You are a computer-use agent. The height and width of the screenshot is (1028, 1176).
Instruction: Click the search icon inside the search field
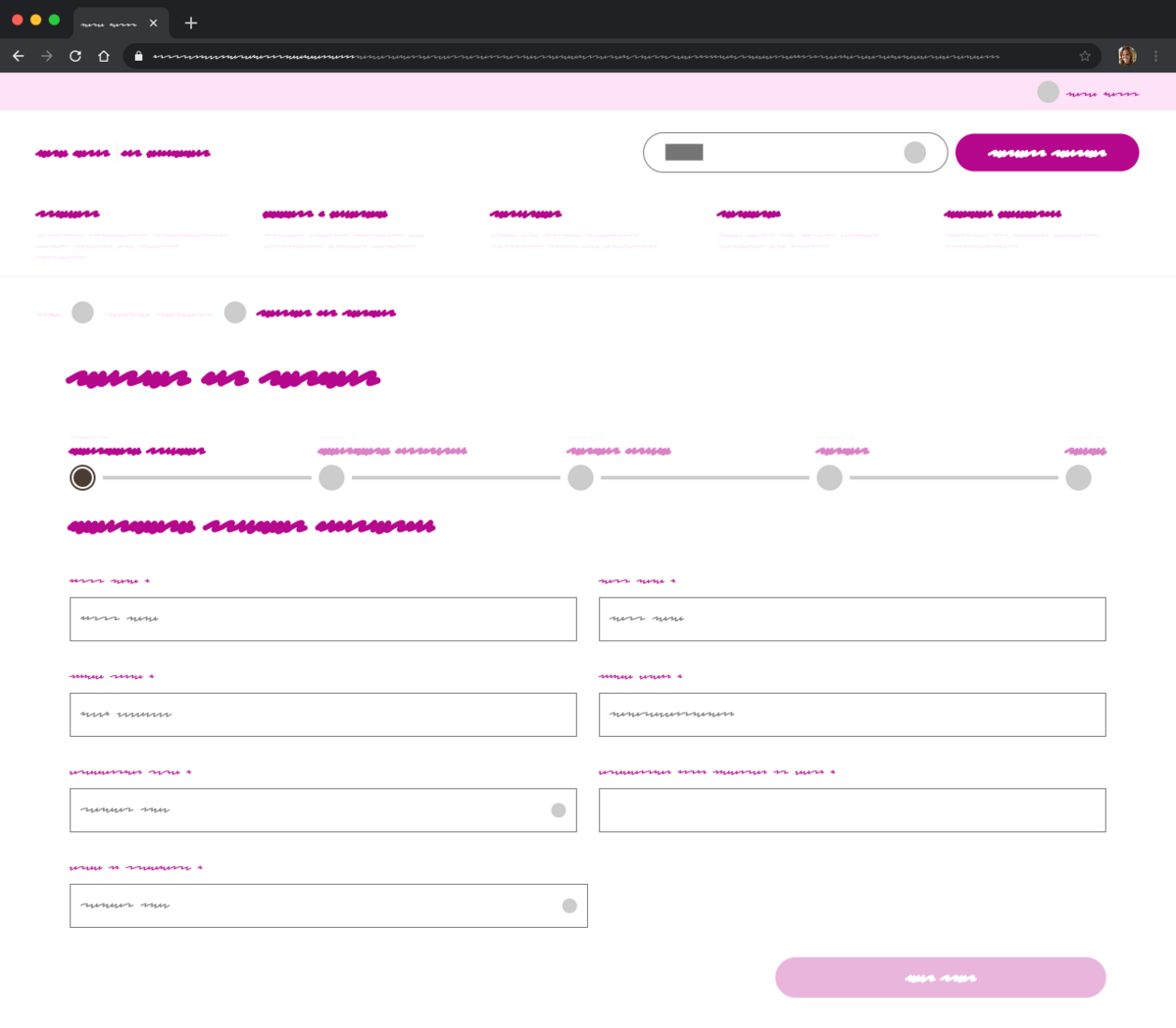[x=914, y=152]
